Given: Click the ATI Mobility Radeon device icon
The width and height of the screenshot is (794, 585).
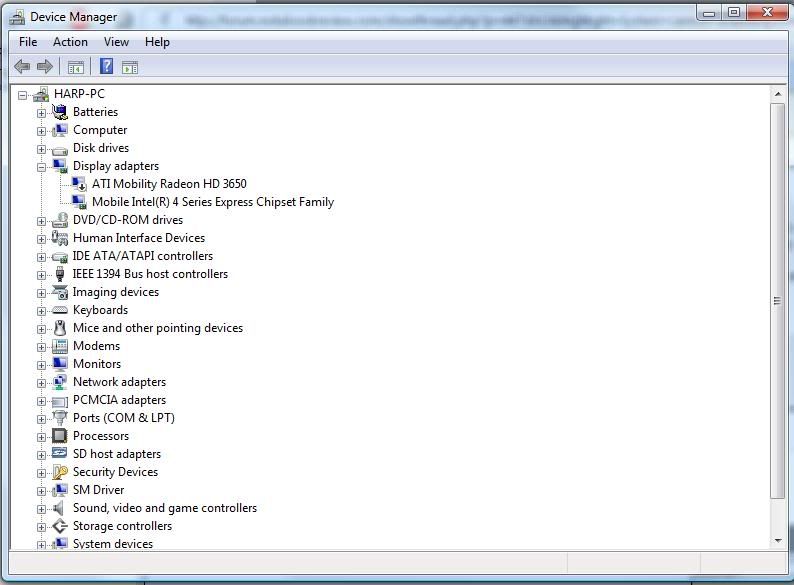Looking at the screenshot, I should 79,184.
